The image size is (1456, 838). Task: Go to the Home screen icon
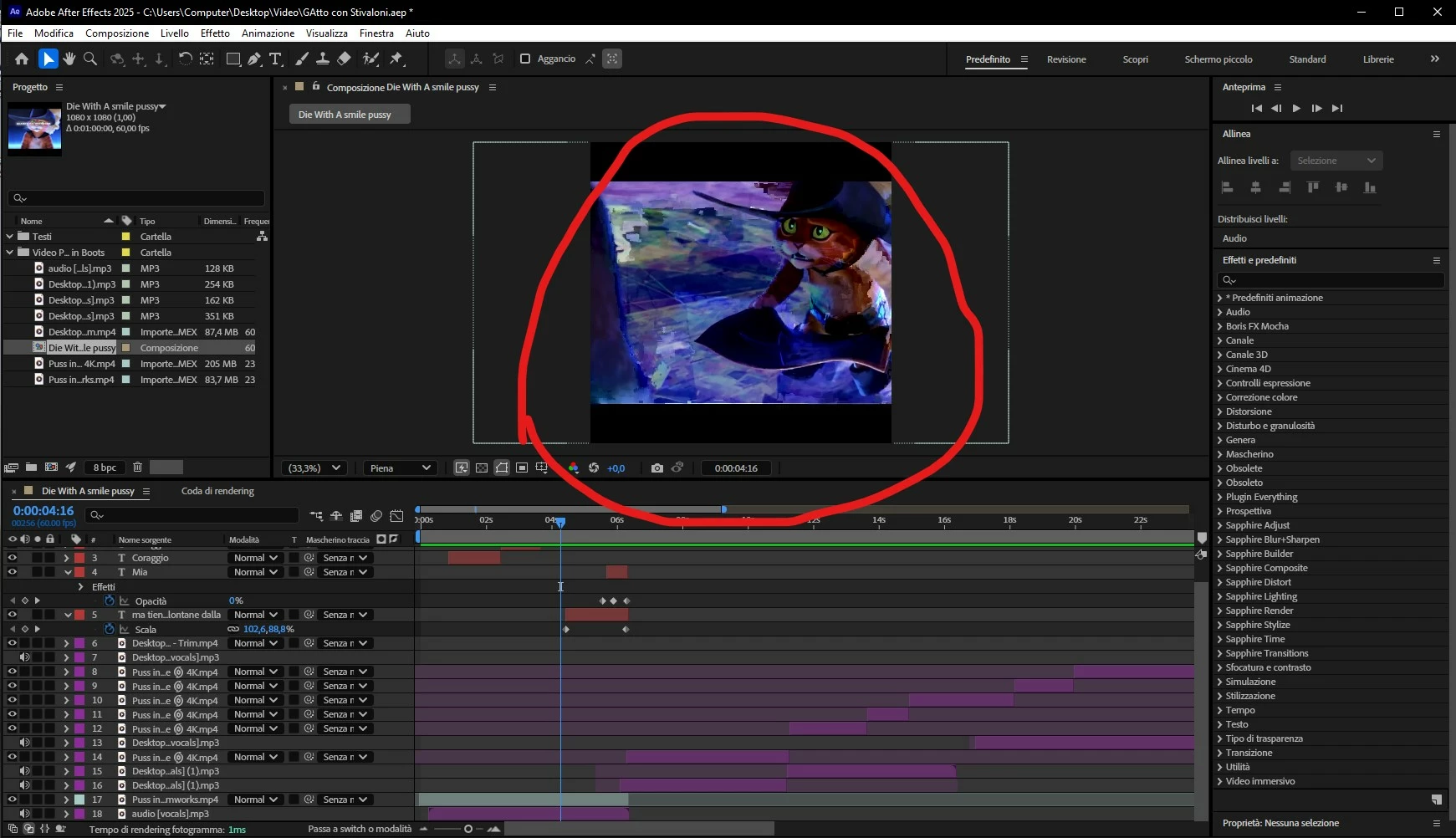(x=22, y=59)
